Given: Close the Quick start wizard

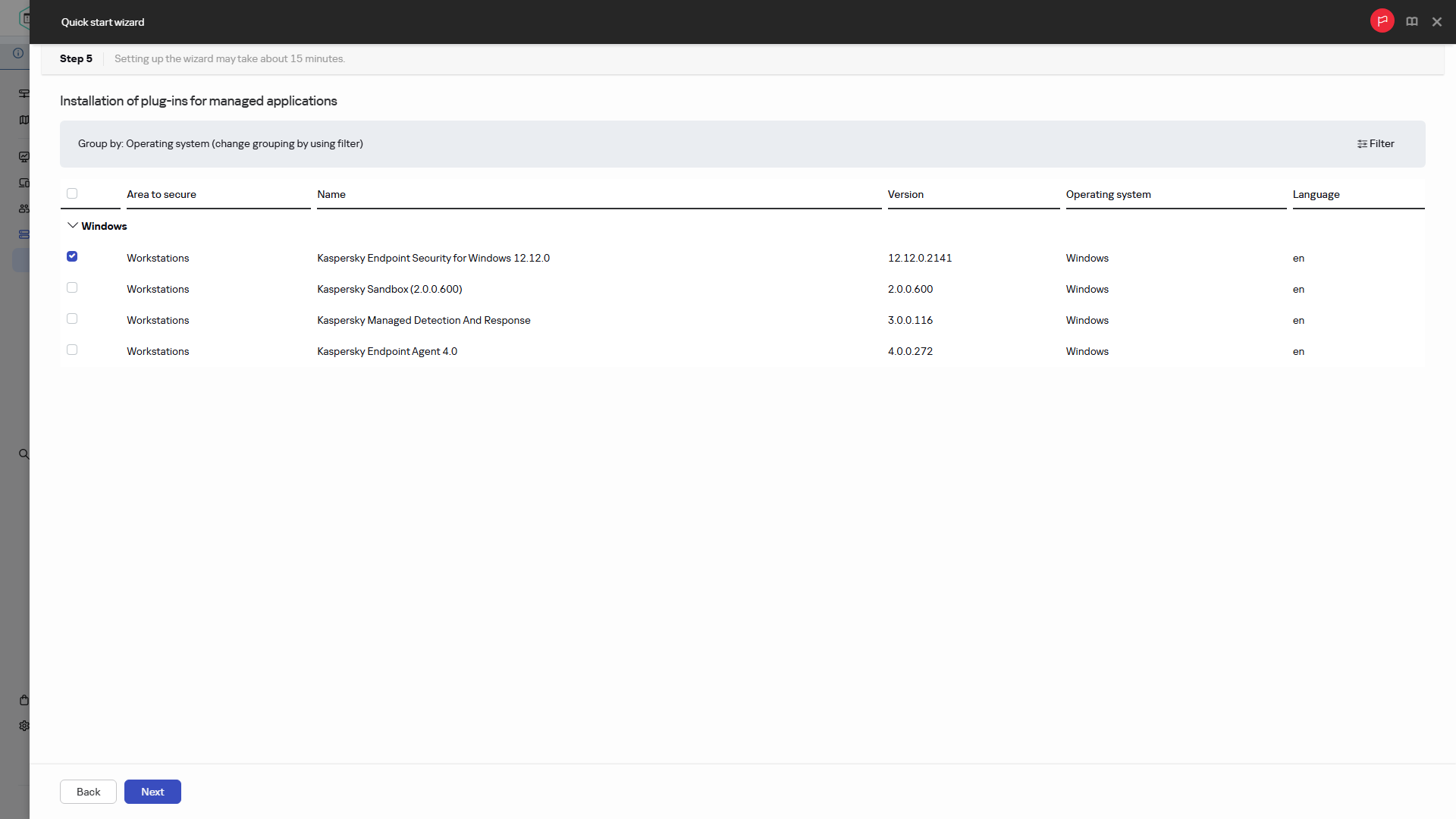Looking at the screenshot, I should tap(1436, 22).
